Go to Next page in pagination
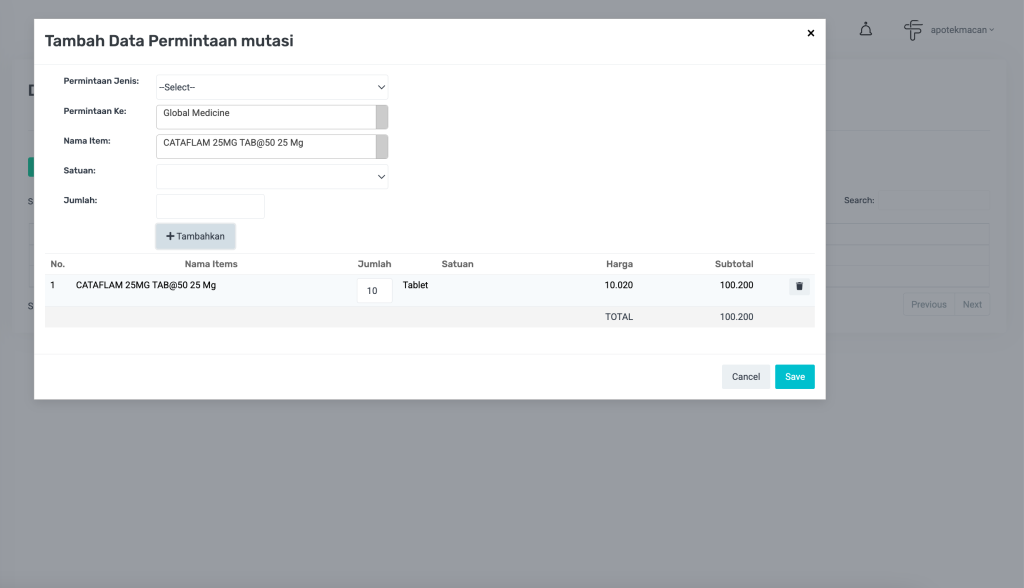The width and height of the screenshot is (1024, 588). click(x=972, y=304)
